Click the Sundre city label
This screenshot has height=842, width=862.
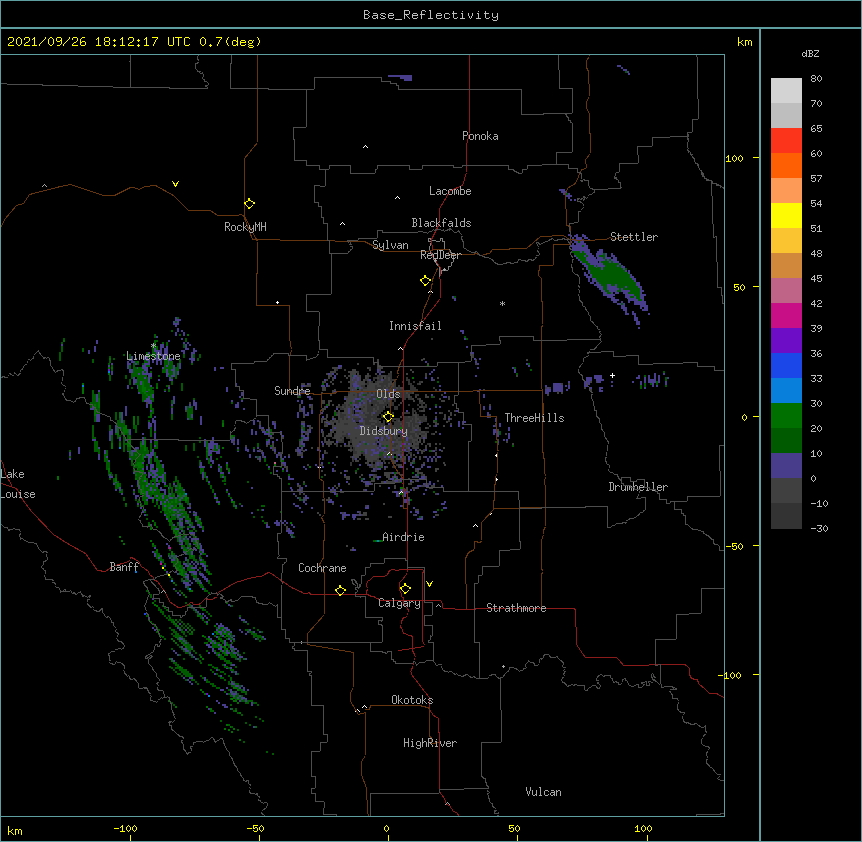[x=292, y=391]
